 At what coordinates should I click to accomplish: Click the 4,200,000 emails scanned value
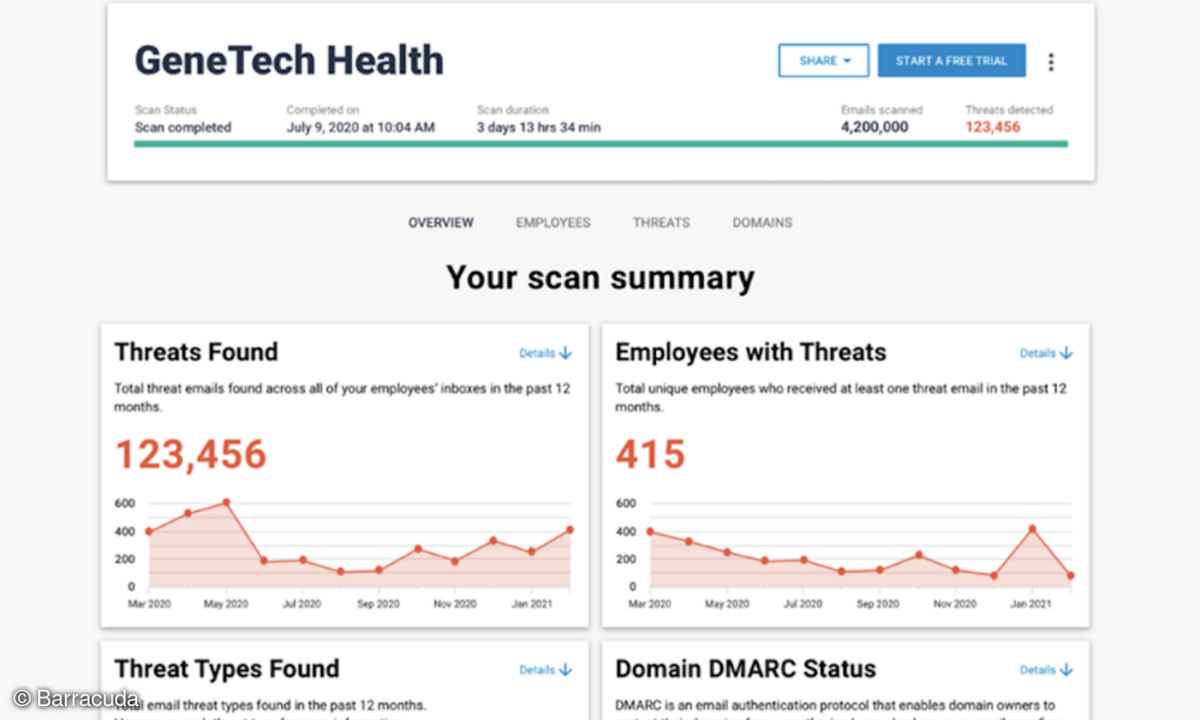coord(875,127)
